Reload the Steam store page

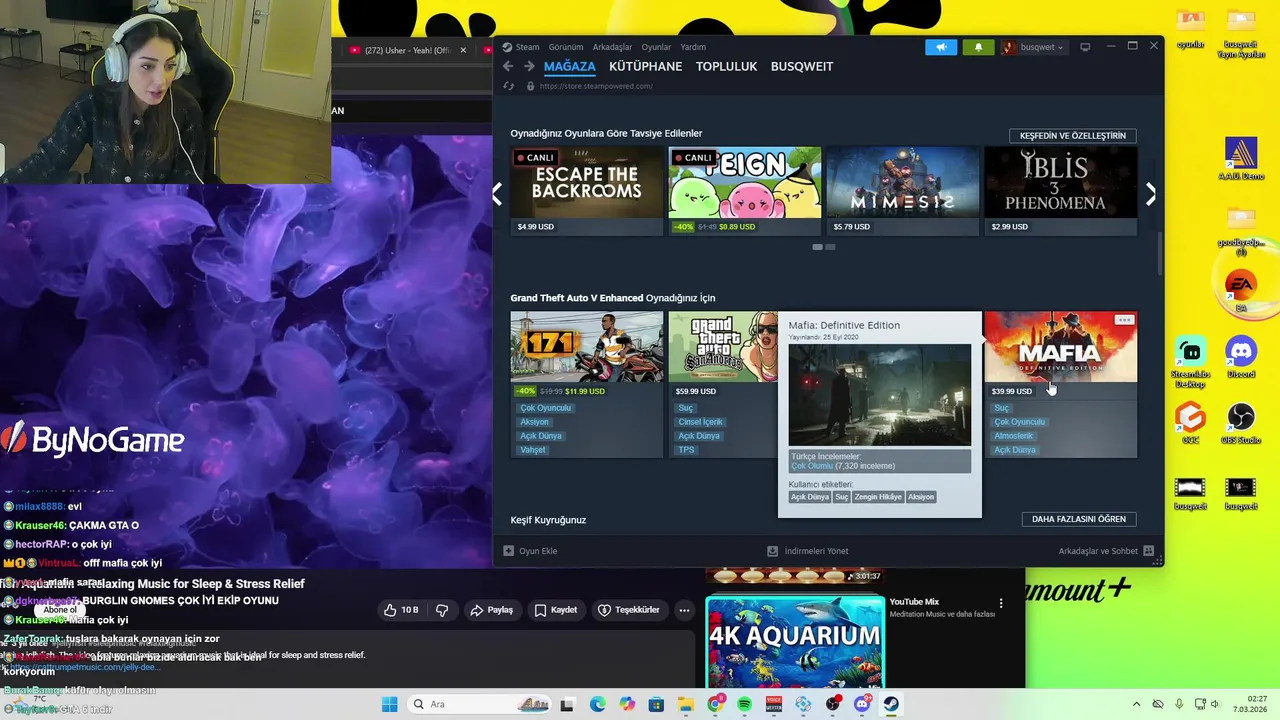(510, 86)
